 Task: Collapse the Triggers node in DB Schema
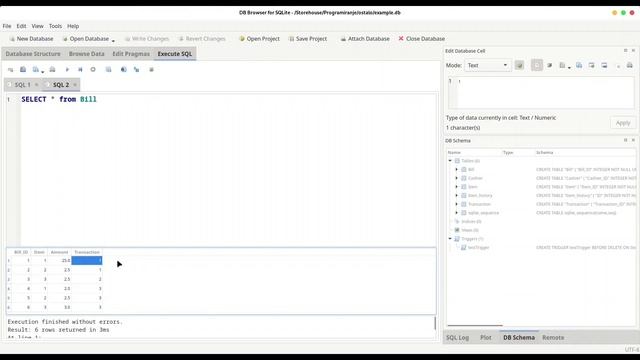[450, 239]
